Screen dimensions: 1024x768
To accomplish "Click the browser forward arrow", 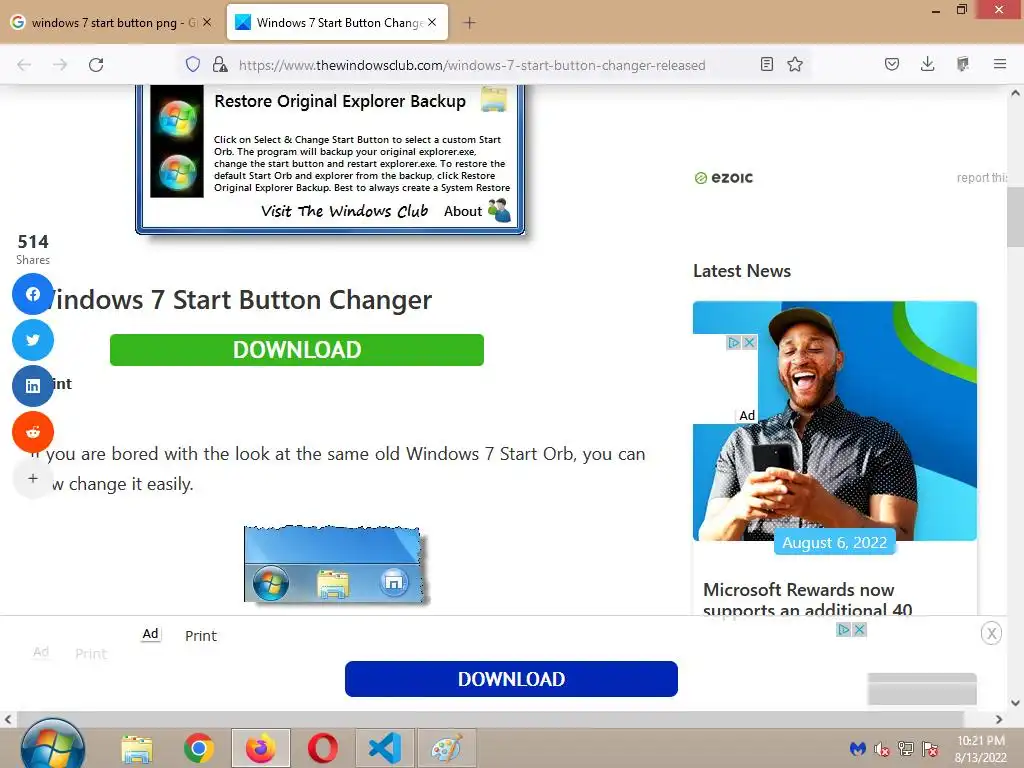I will (x=60, y=65).
